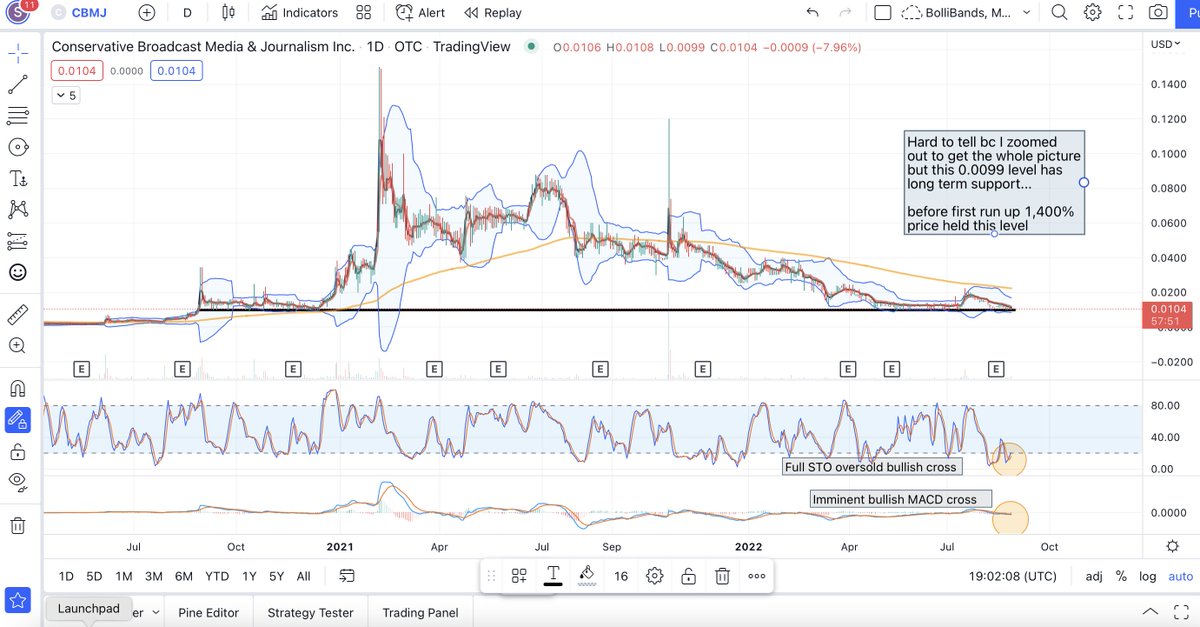Open the prediction and measurement tools
The image size is (1200, 627).
tap(18, 241)
